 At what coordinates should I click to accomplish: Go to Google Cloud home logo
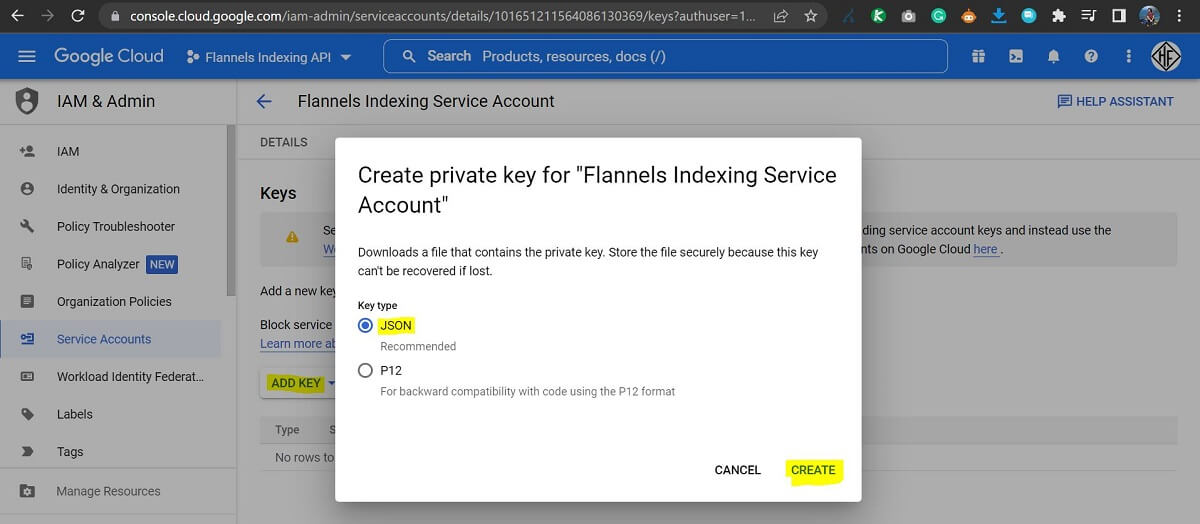(108, 57)
